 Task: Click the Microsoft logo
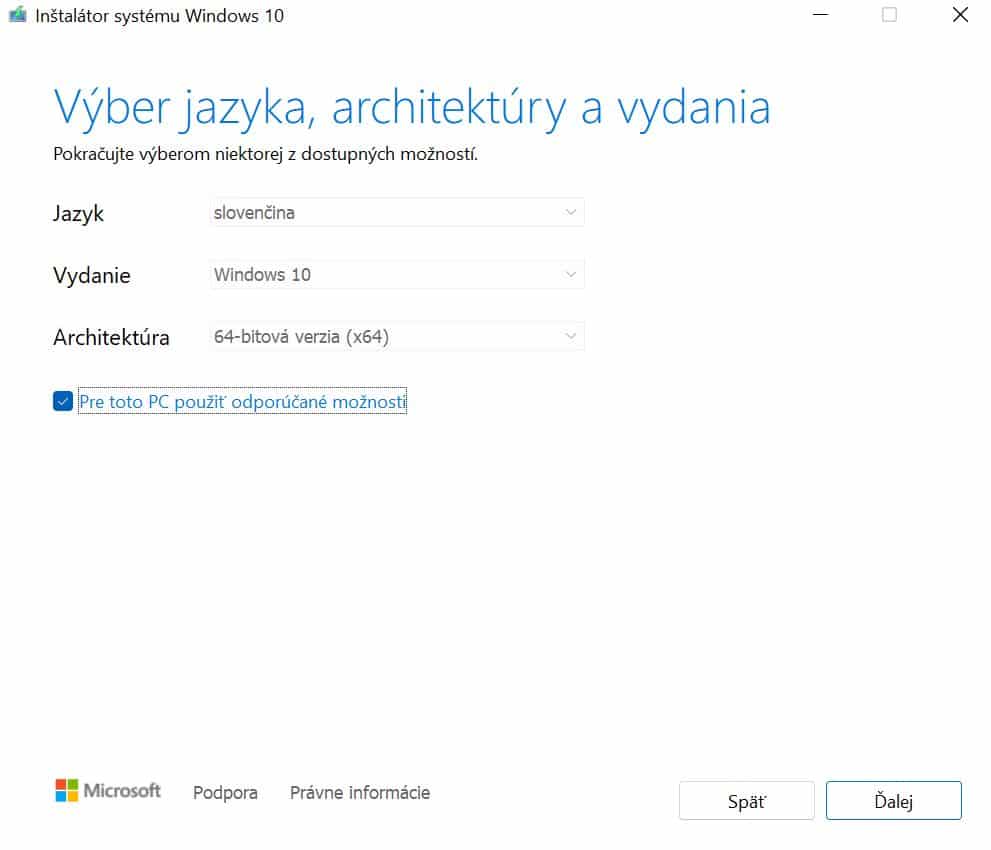[108, 791]
